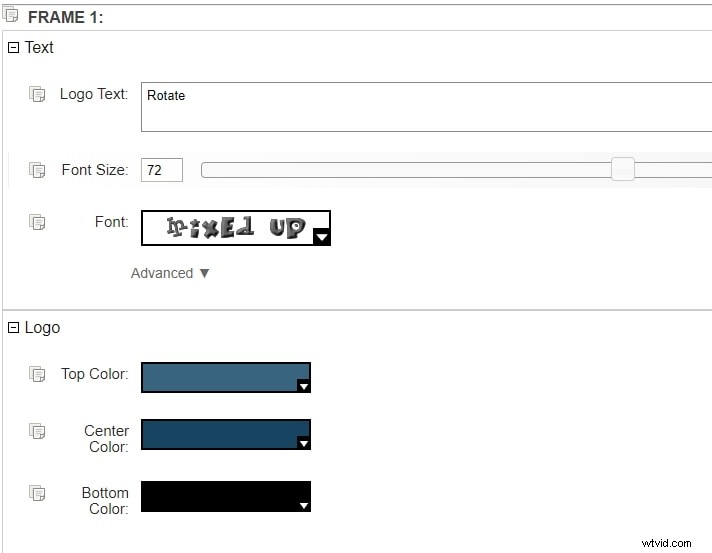Open the Top Color dropdown arrow
Screen dimensions: 712x553
304,386
